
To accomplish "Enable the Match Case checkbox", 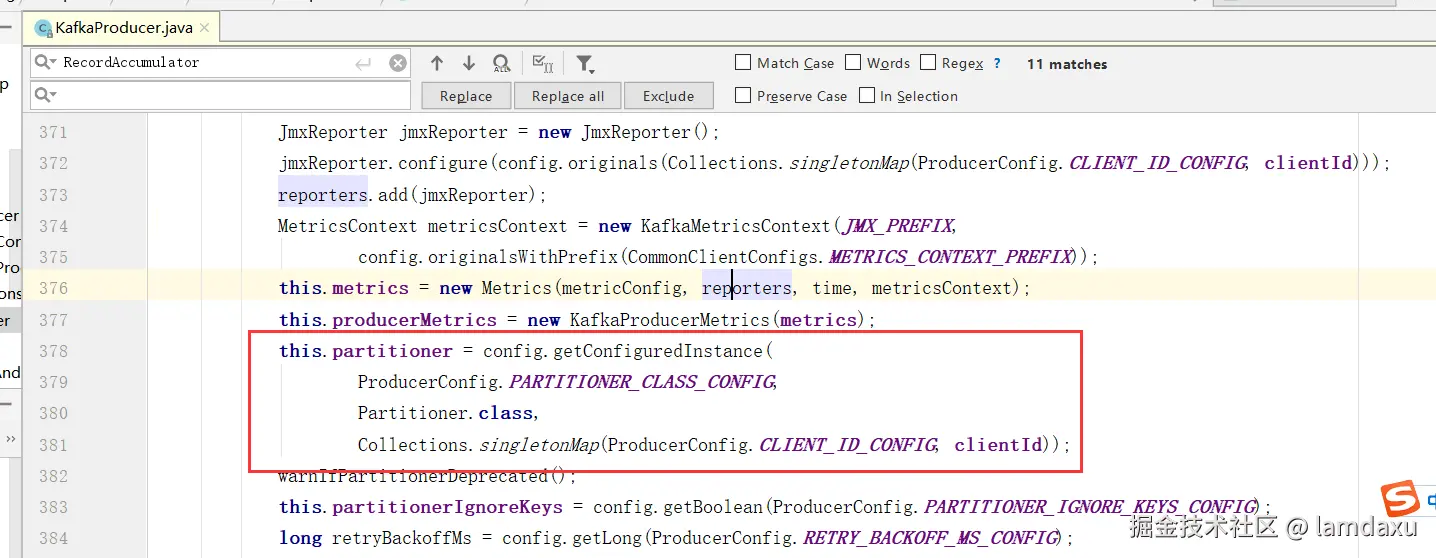I will point(743,62).
